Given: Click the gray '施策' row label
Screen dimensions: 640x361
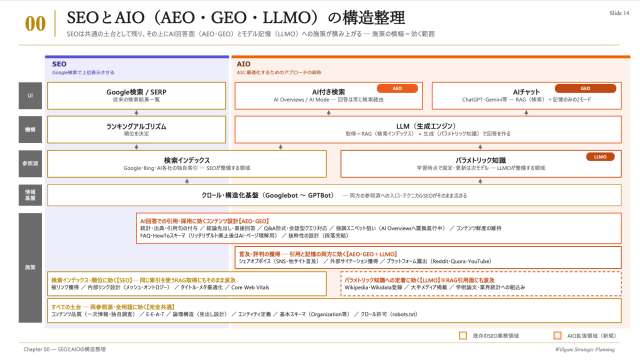Looking at the screenshot, I should click(30, 267).
